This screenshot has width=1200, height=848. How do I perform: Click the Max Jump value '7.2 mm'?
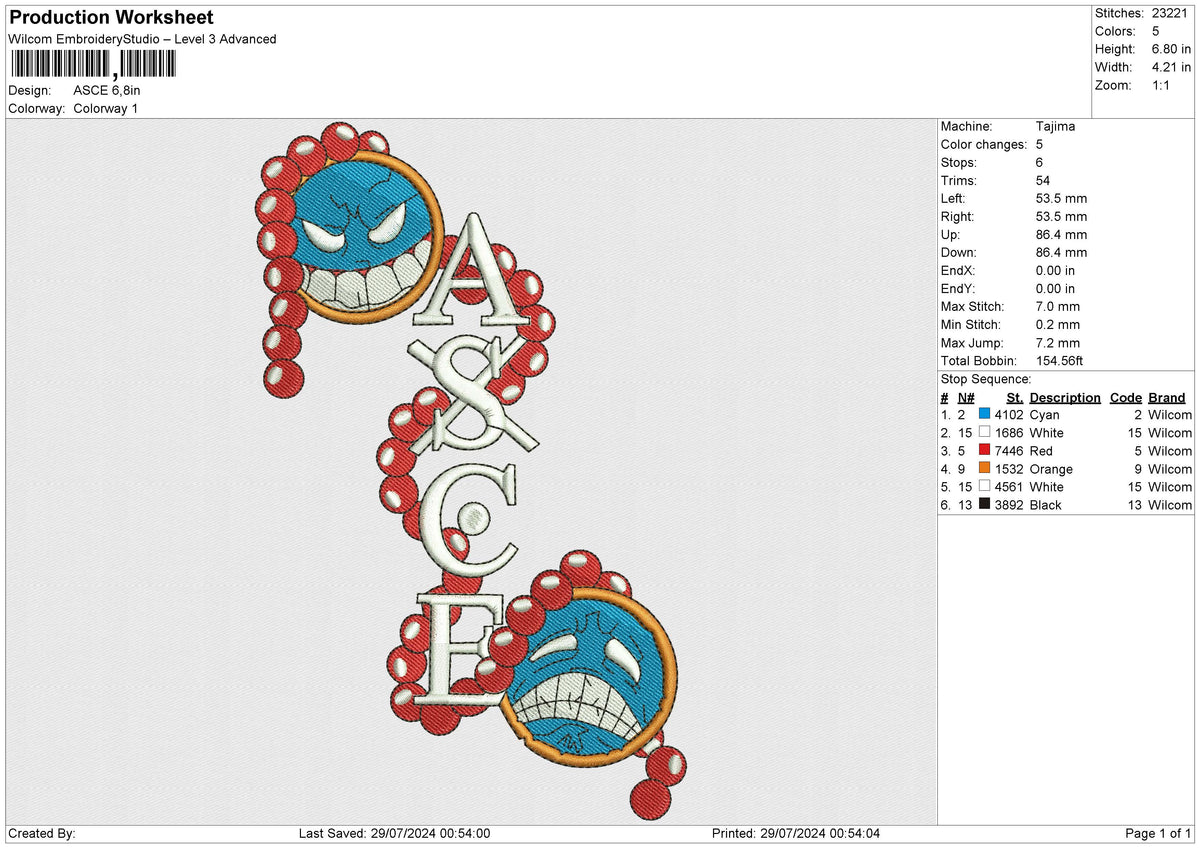[1058, 343]
